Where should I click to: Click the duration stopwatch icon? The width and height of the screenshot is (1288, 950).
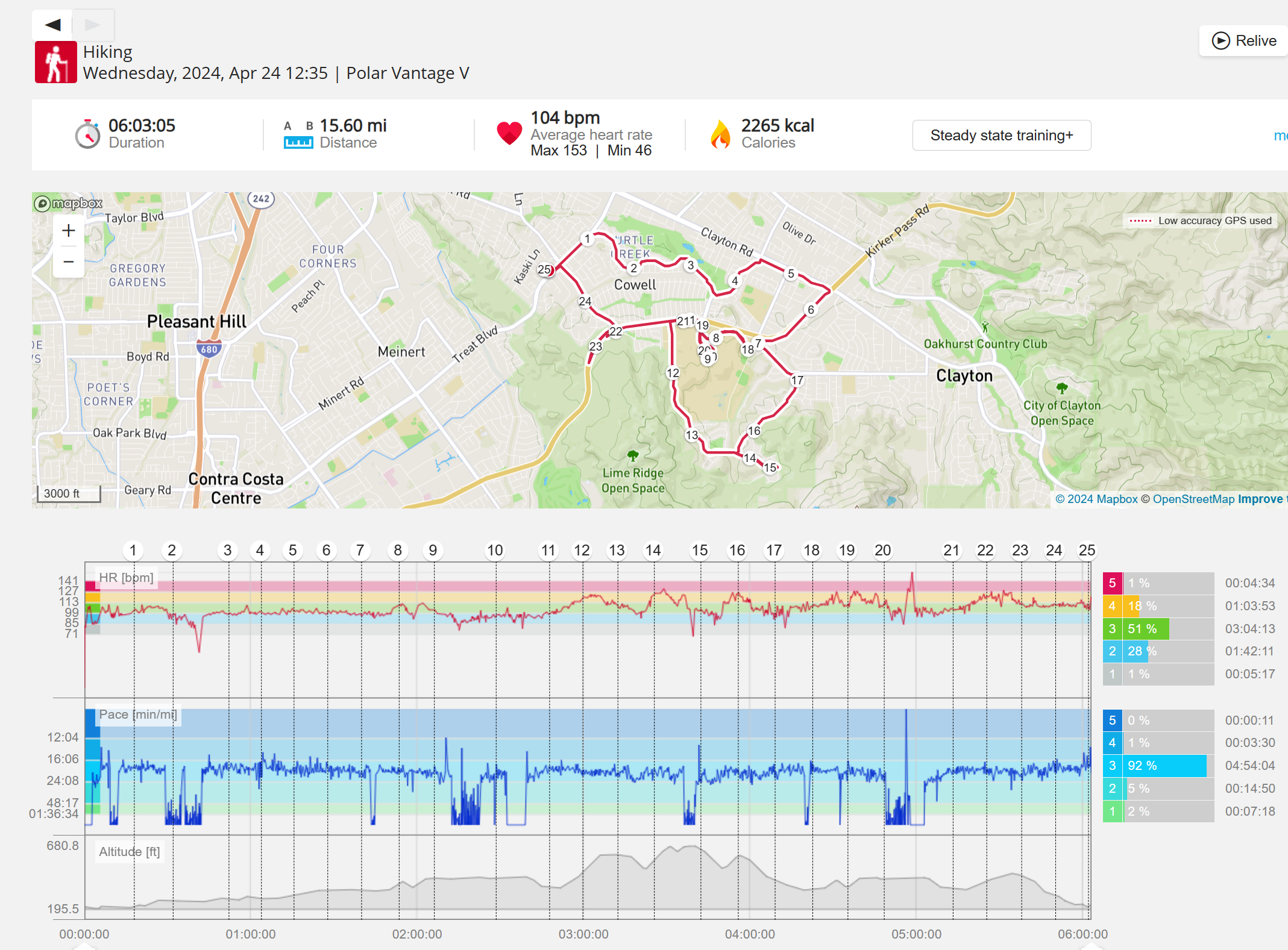coord(88,134)
